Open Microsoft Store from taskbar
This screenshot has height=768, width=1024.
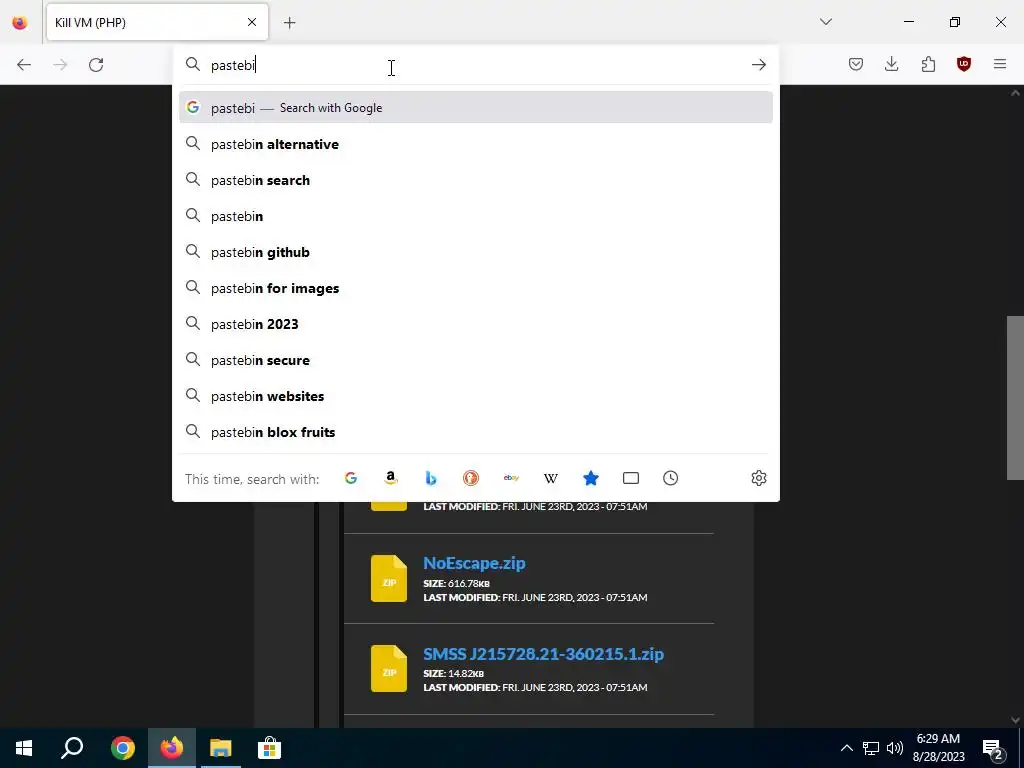269,748
